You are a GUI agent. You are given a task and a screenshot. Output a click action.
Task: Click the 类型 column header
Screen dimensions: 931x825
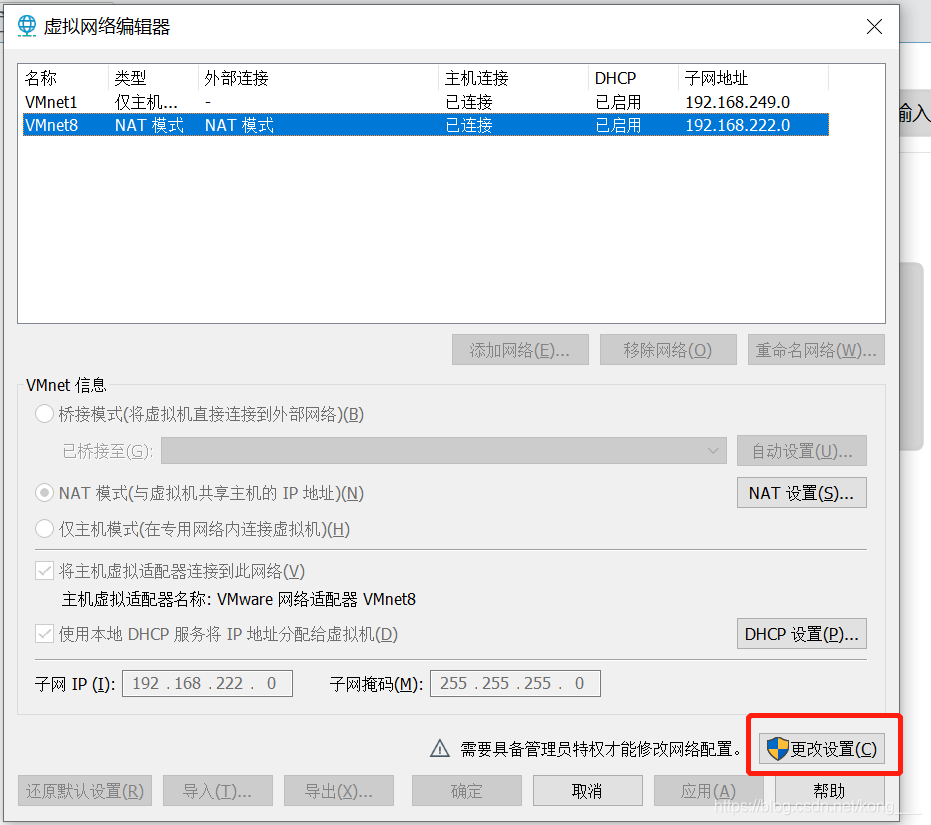(153, 78)
